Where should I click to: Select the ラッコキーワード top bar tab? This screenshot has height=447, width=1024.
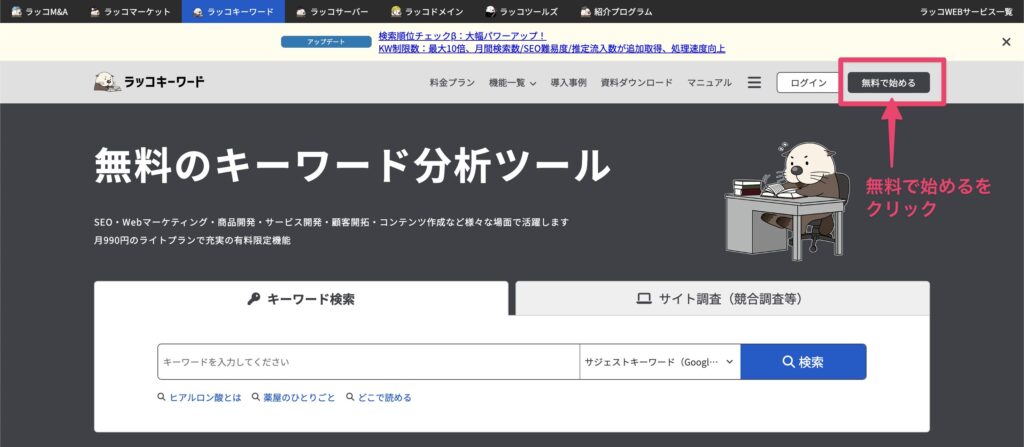233,11
